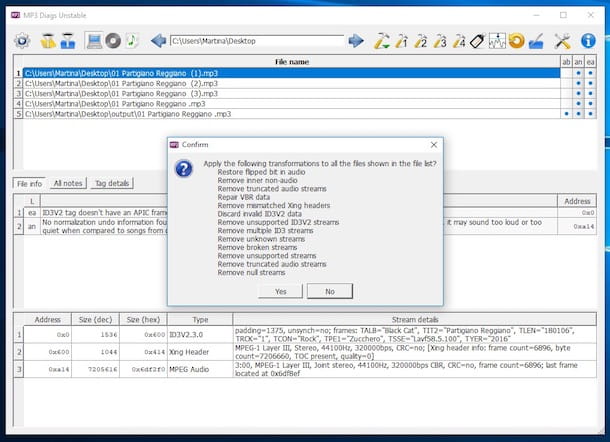Click No to cancel the transformations

click(x=330, y=291)
